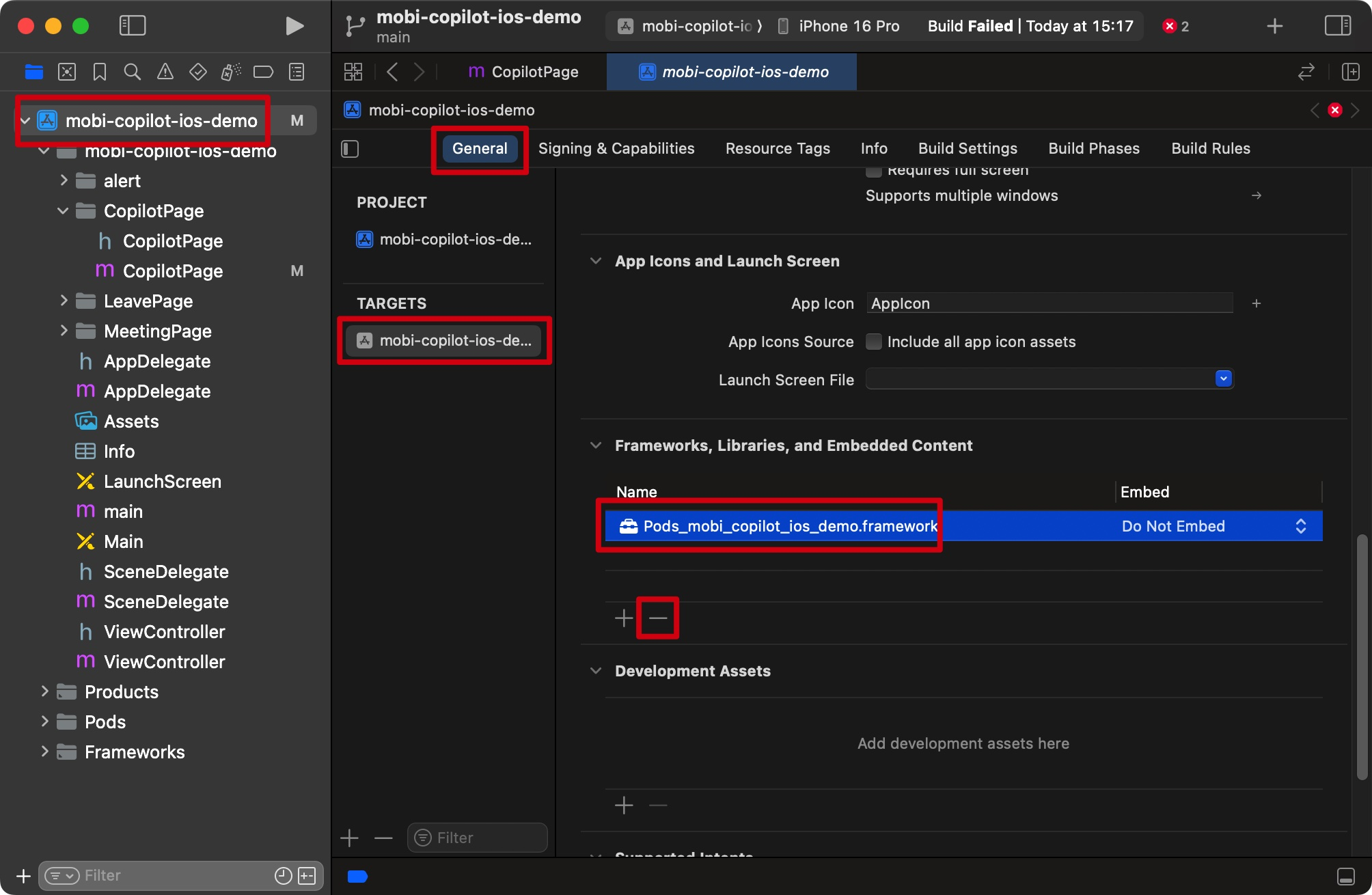Screen dimensions: 1372x895
Task: Go back in editor history
Action: point(392,72)
